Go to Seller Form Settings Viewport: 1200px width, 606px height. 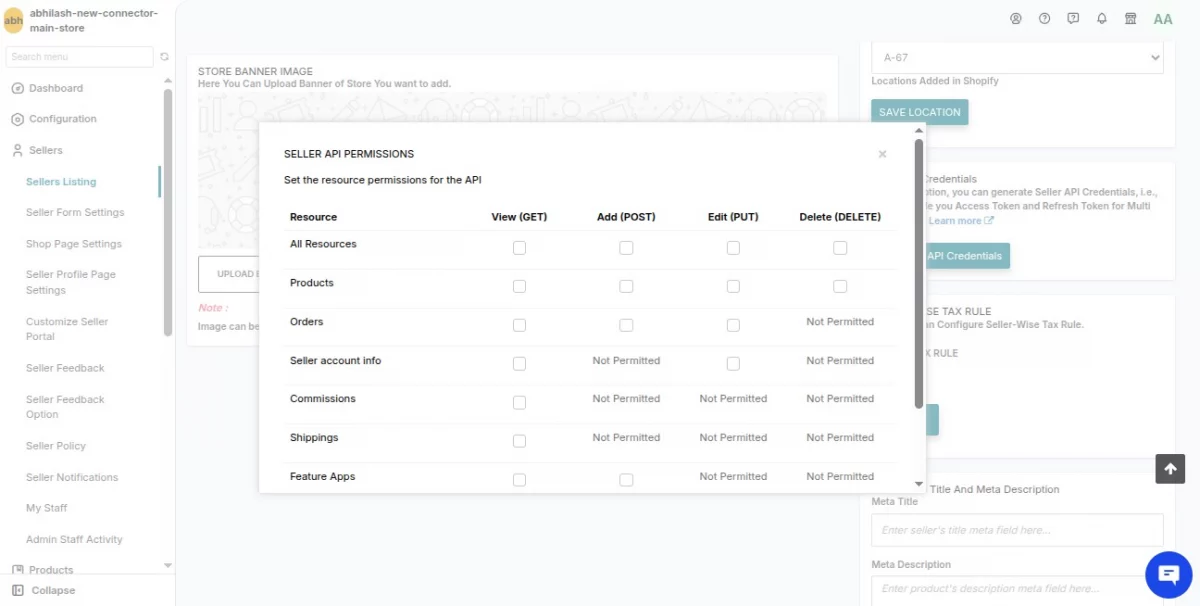tap(75, 213)
